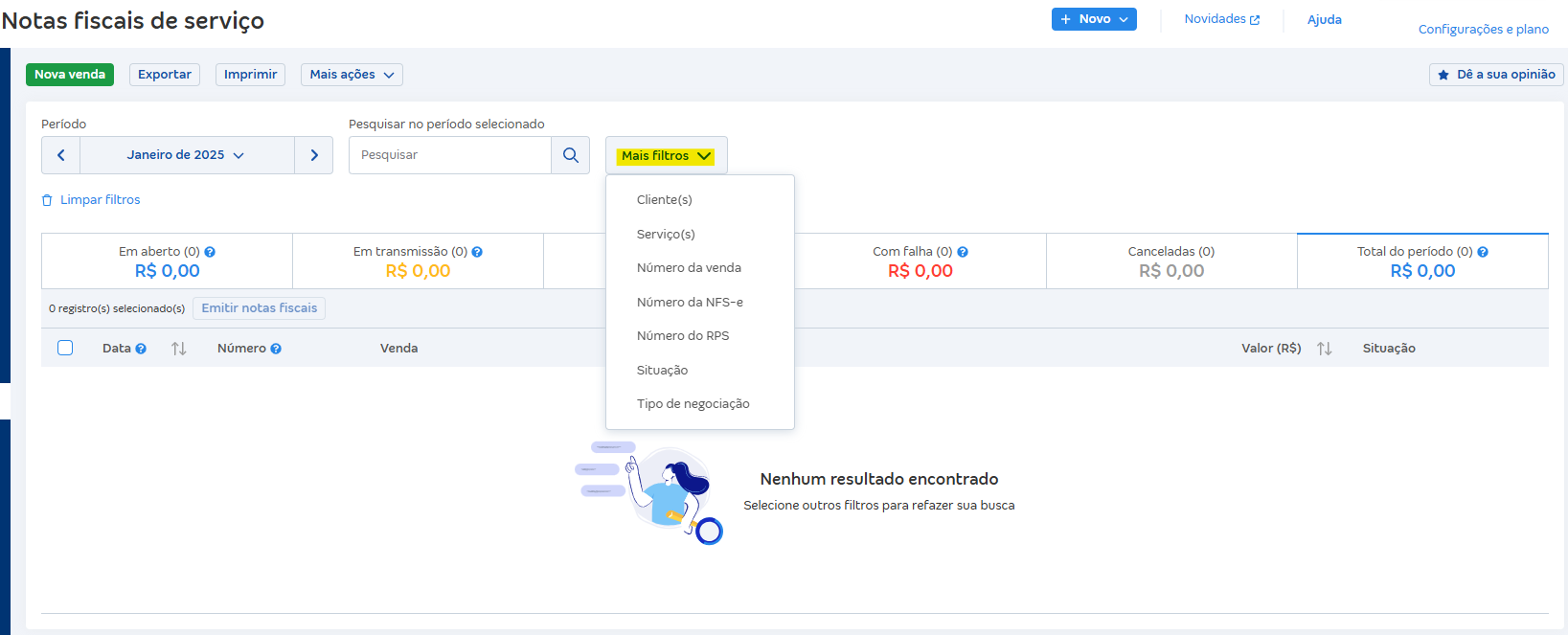The height and width of the screenshot is (635, 1568).
Task: Click into the Pesquisar search field
Action: pyautogui.click(x=450, y=155)
